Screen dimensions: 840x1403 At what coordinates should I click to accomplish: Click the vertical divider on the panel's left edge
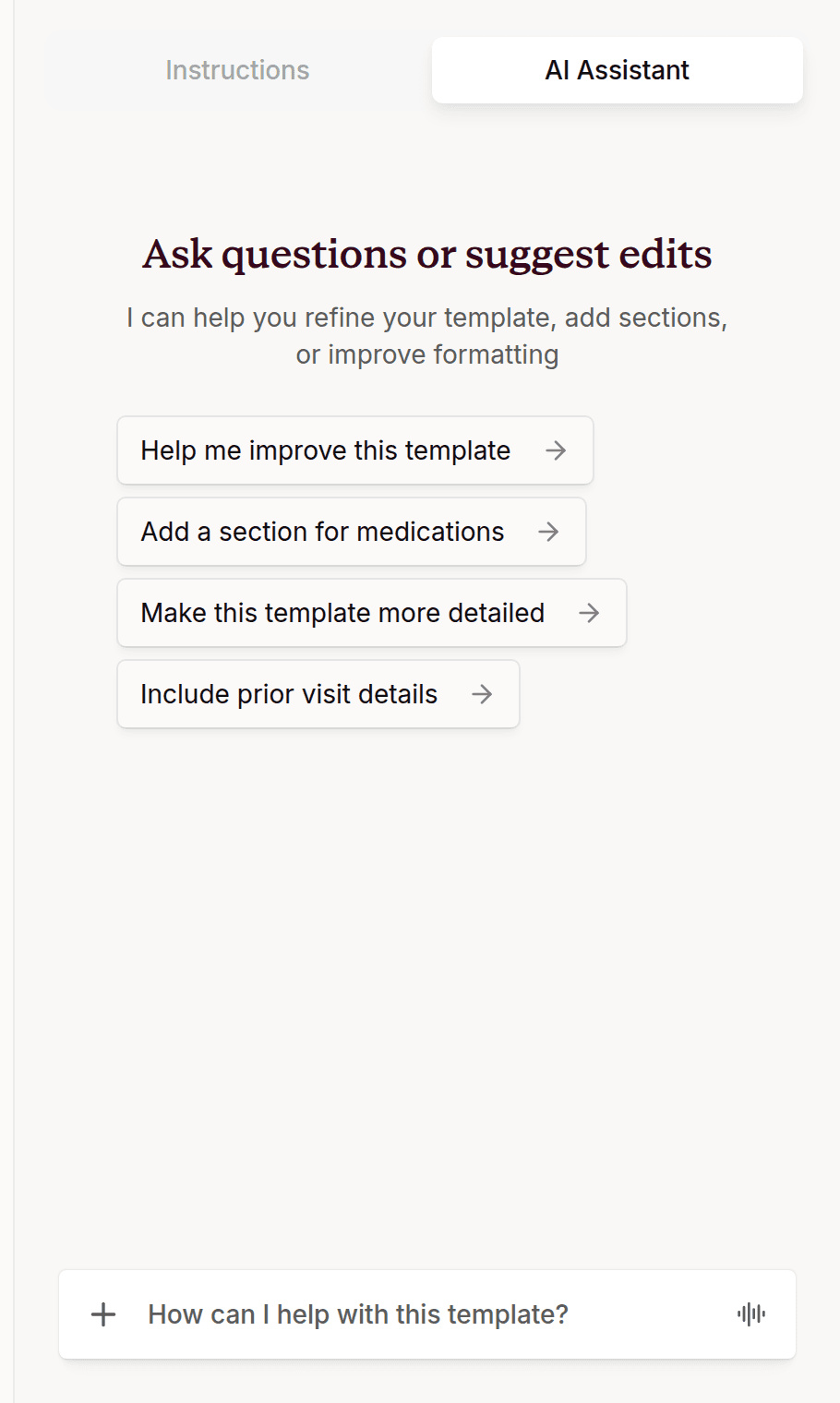14,701
